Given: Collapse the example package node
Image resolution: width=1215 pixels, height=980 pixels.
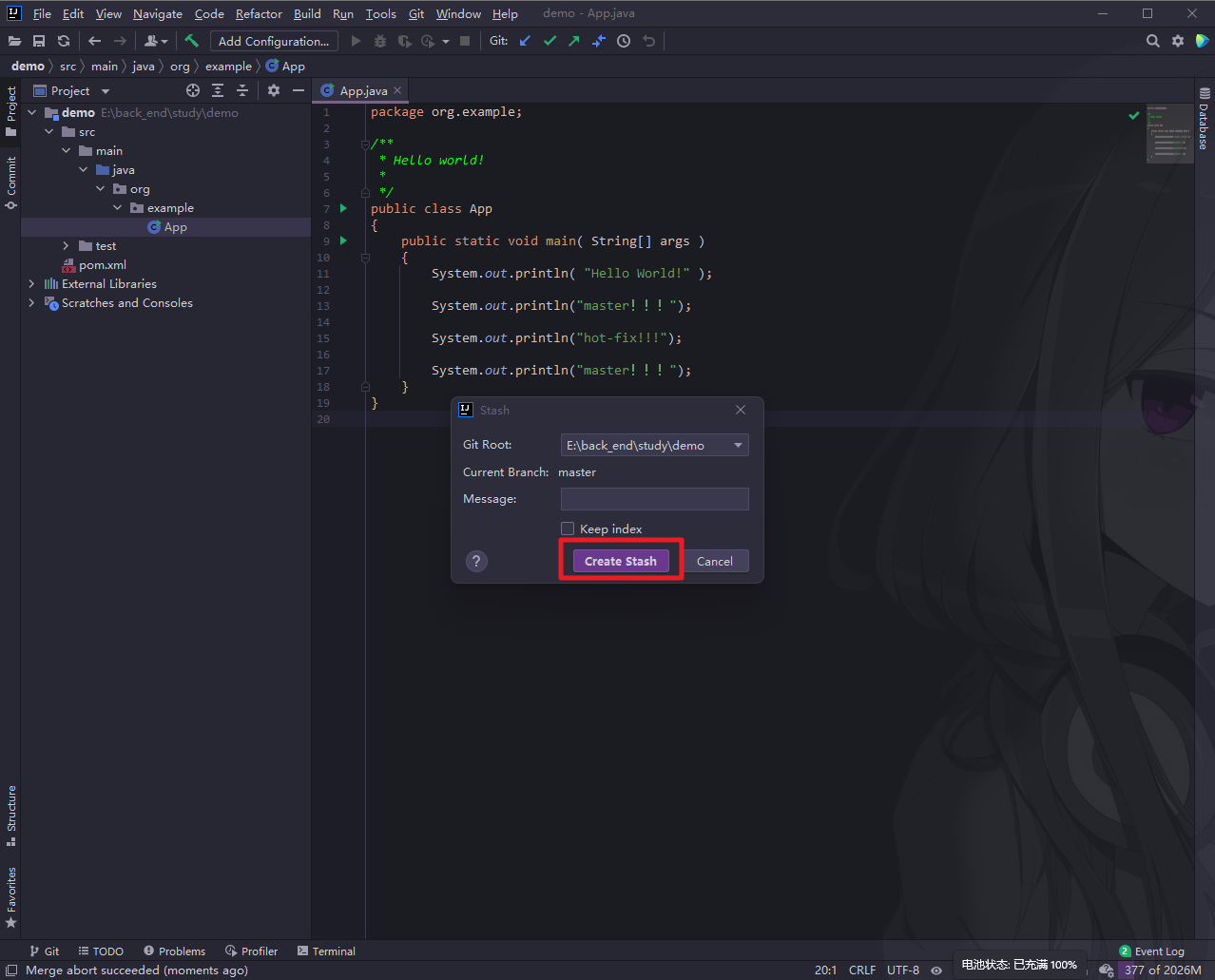Looking at the screenshot, I should click(116, 207).
